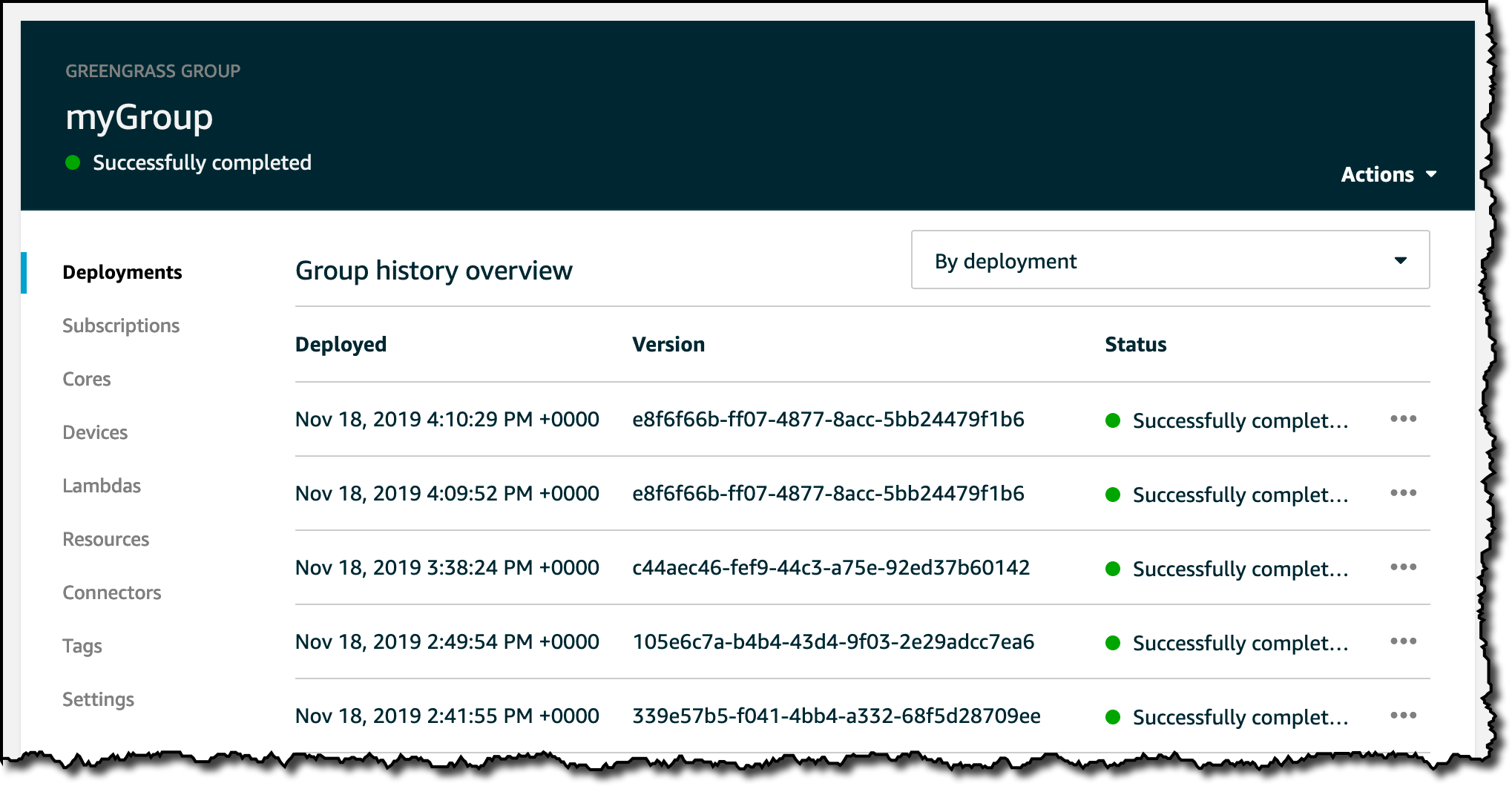Screen dimensions: 1512x786
Task: Go to the Cores section
Action: [87, 379]
